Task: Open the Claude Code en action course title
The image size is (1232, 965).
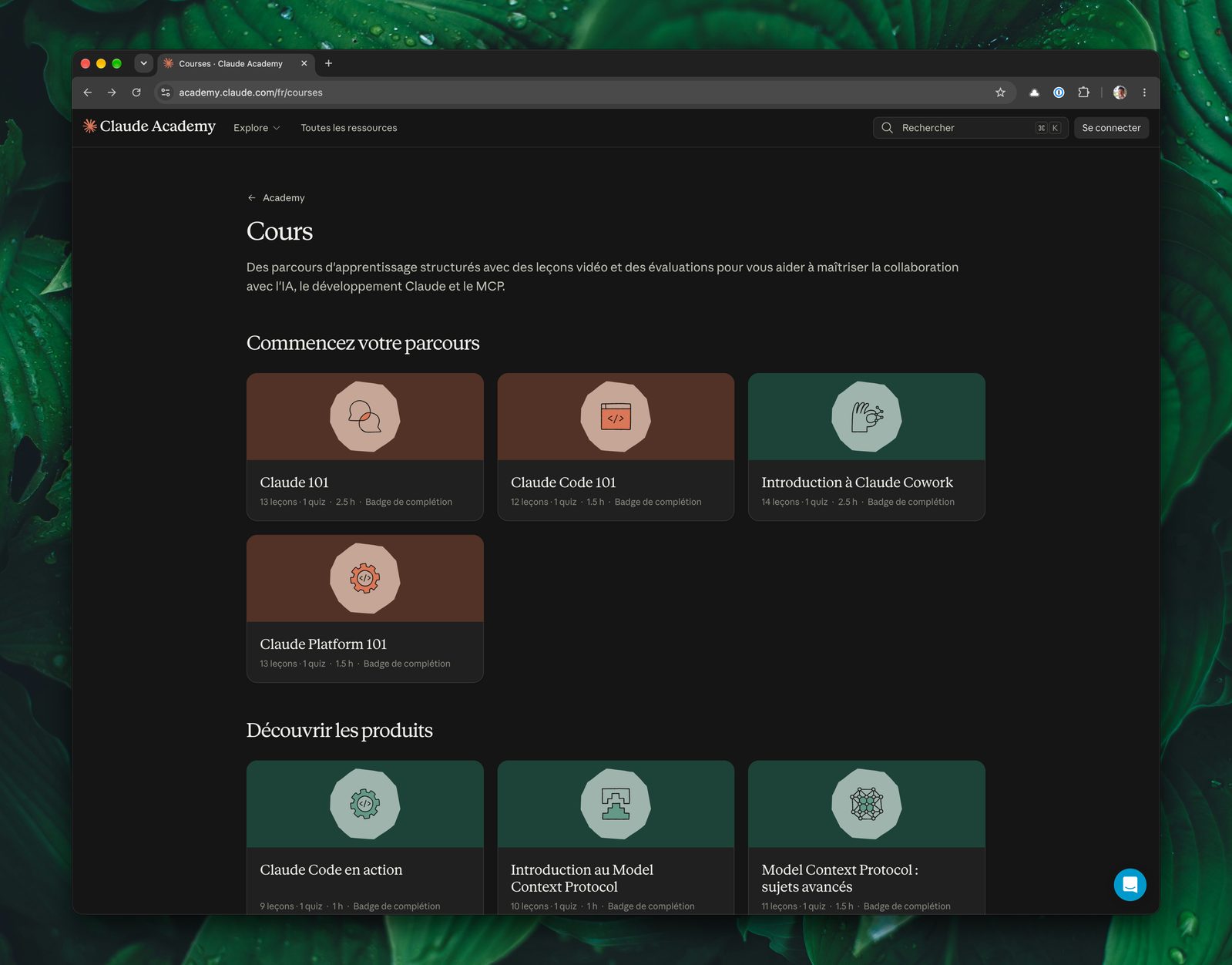Action: point(331,870)
